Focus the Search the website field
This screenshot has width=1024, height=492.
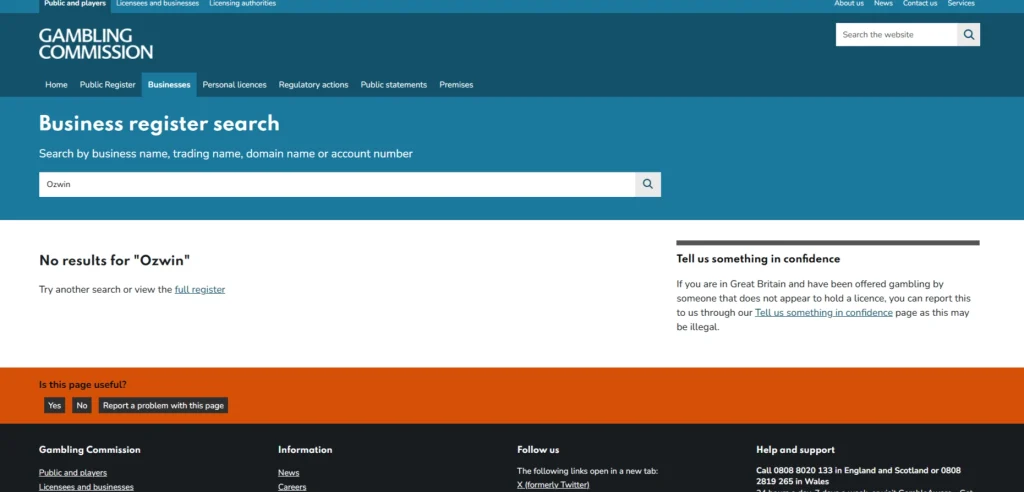(897, 35)
